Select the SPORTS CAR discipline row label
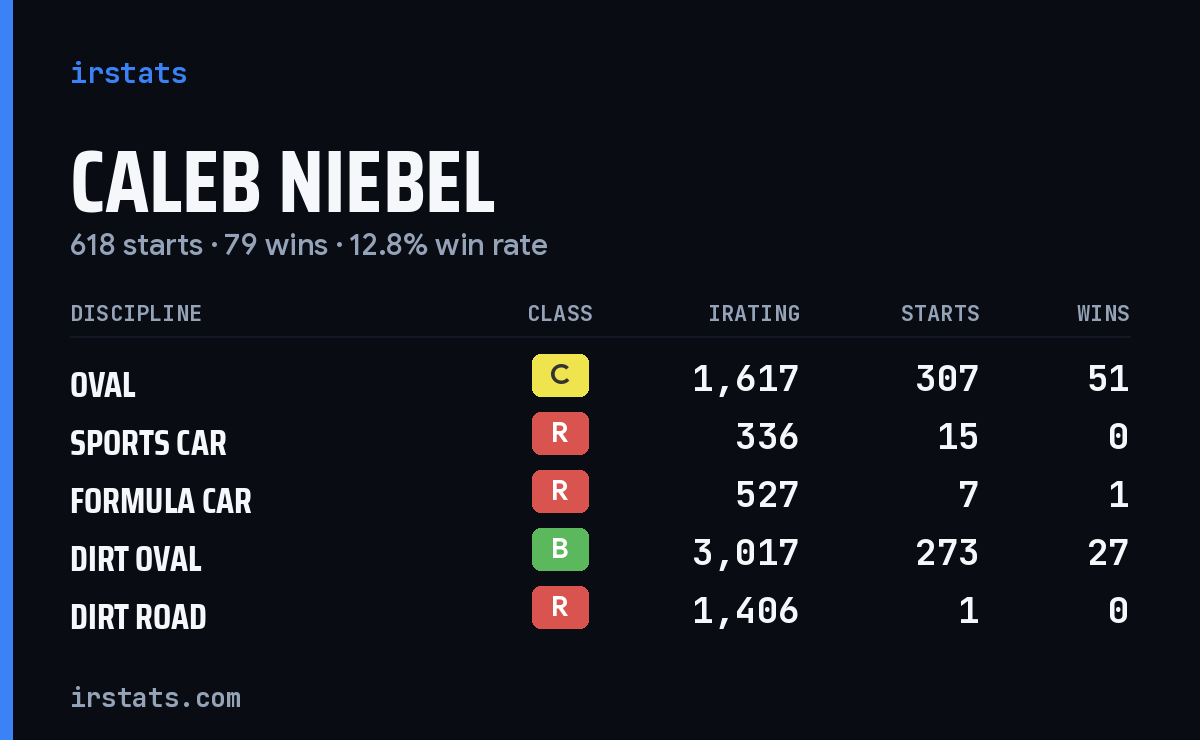 (149, 443)
